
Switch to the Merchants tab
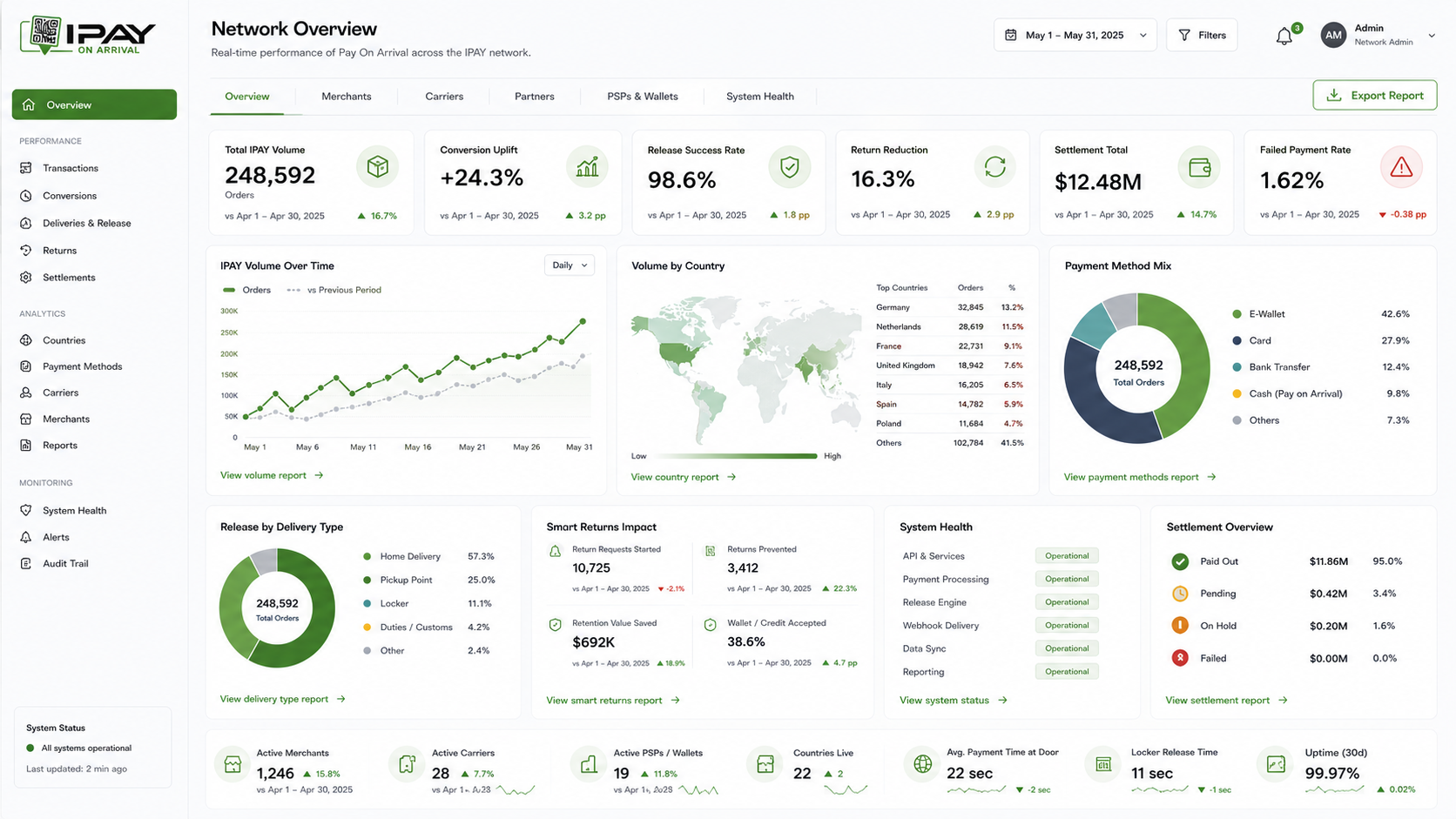pyautogui.click(x=347, y=97)
